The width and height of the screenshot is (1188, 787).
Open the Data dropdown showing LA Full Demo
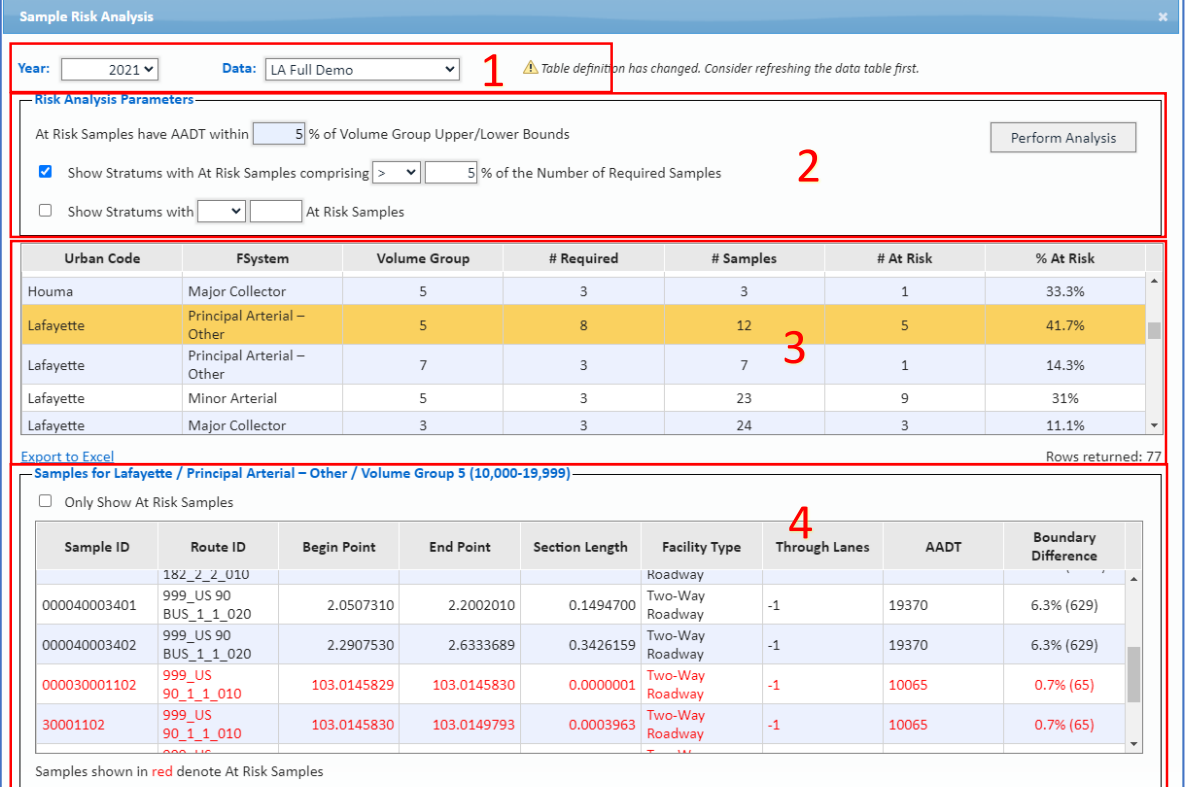point(362,70)
